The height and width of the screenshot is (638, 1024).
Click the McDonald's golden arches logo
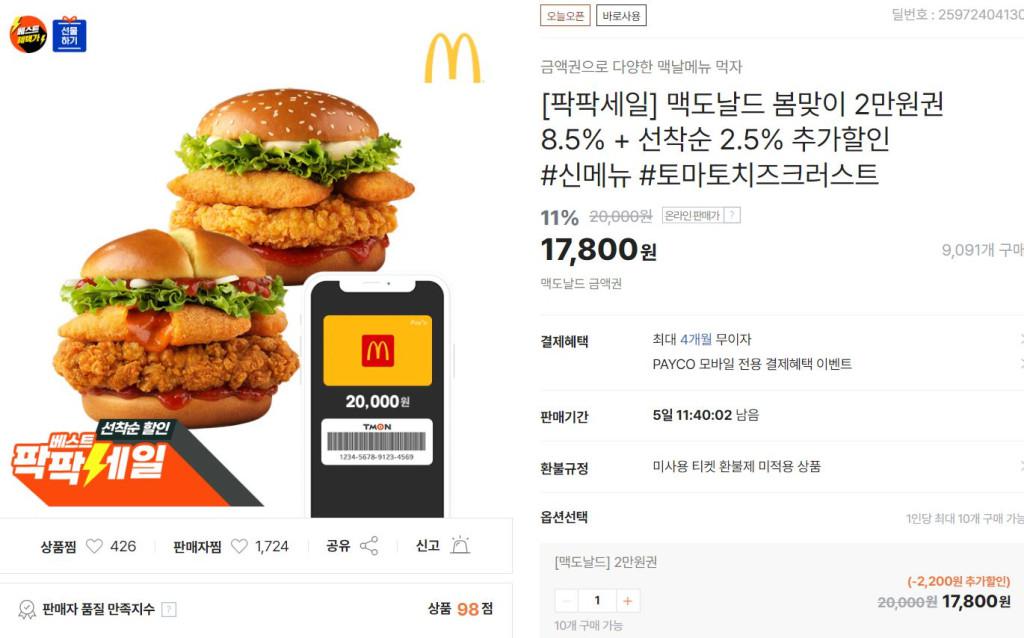tap(453, 58)
